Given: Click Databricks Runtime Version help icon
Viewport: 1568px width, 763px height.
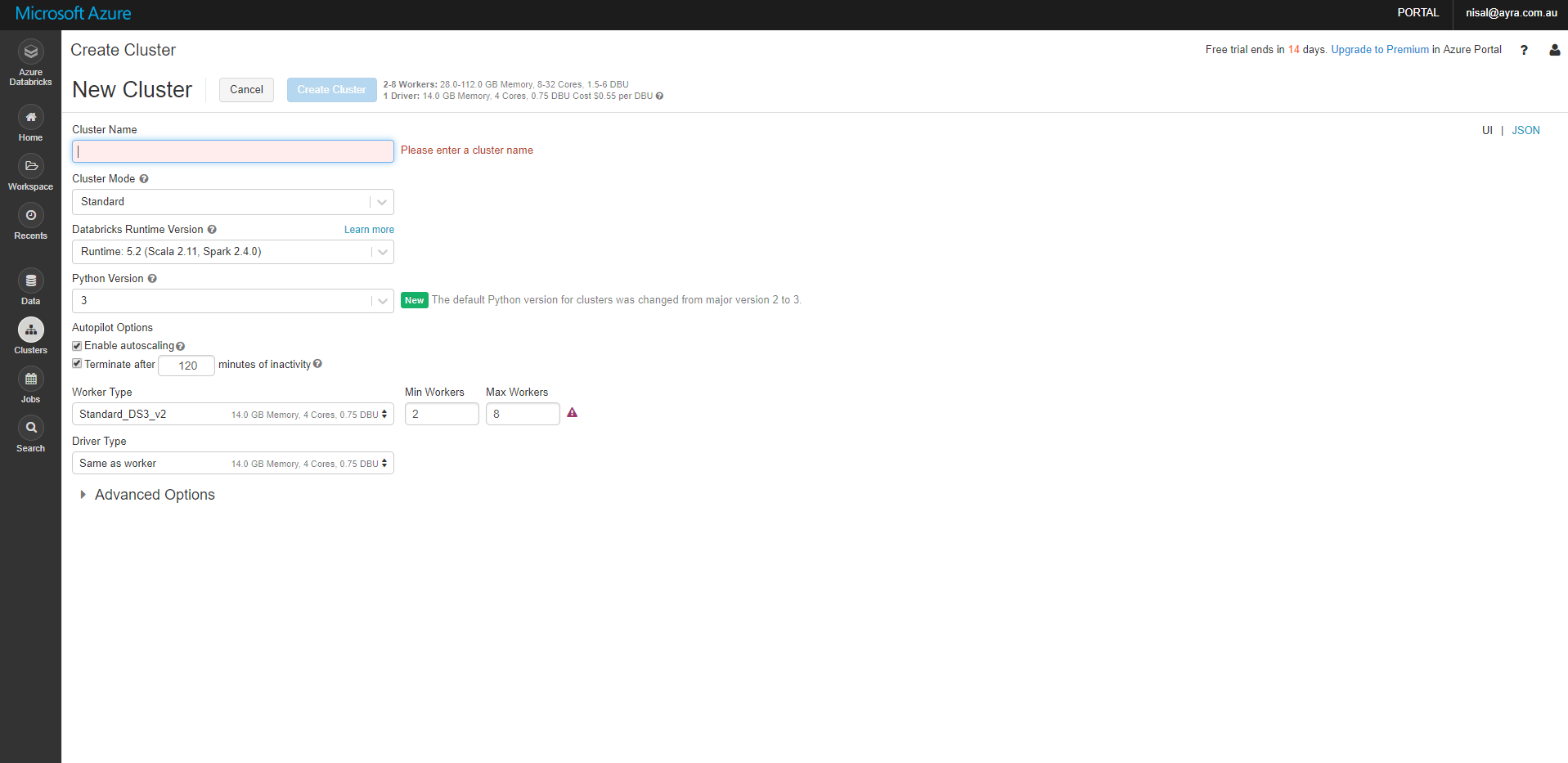Looking at the screenshot, I should tap(212, 230).
